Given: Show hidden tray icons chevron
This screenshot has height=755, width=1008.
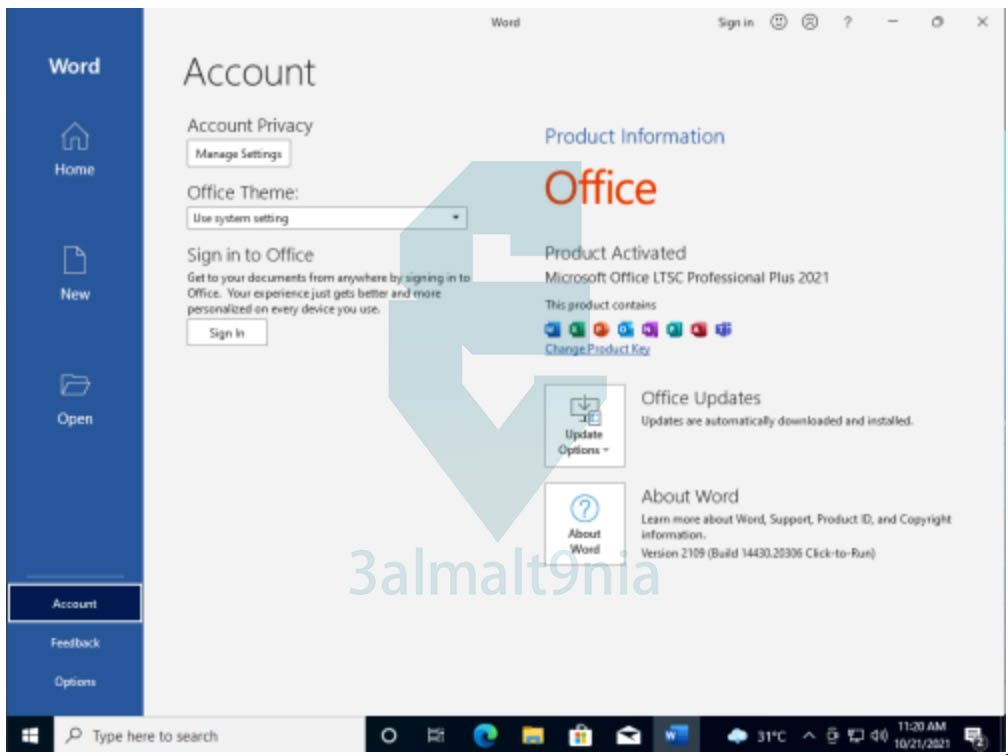Looking at the screenshot, I should 809,736.
